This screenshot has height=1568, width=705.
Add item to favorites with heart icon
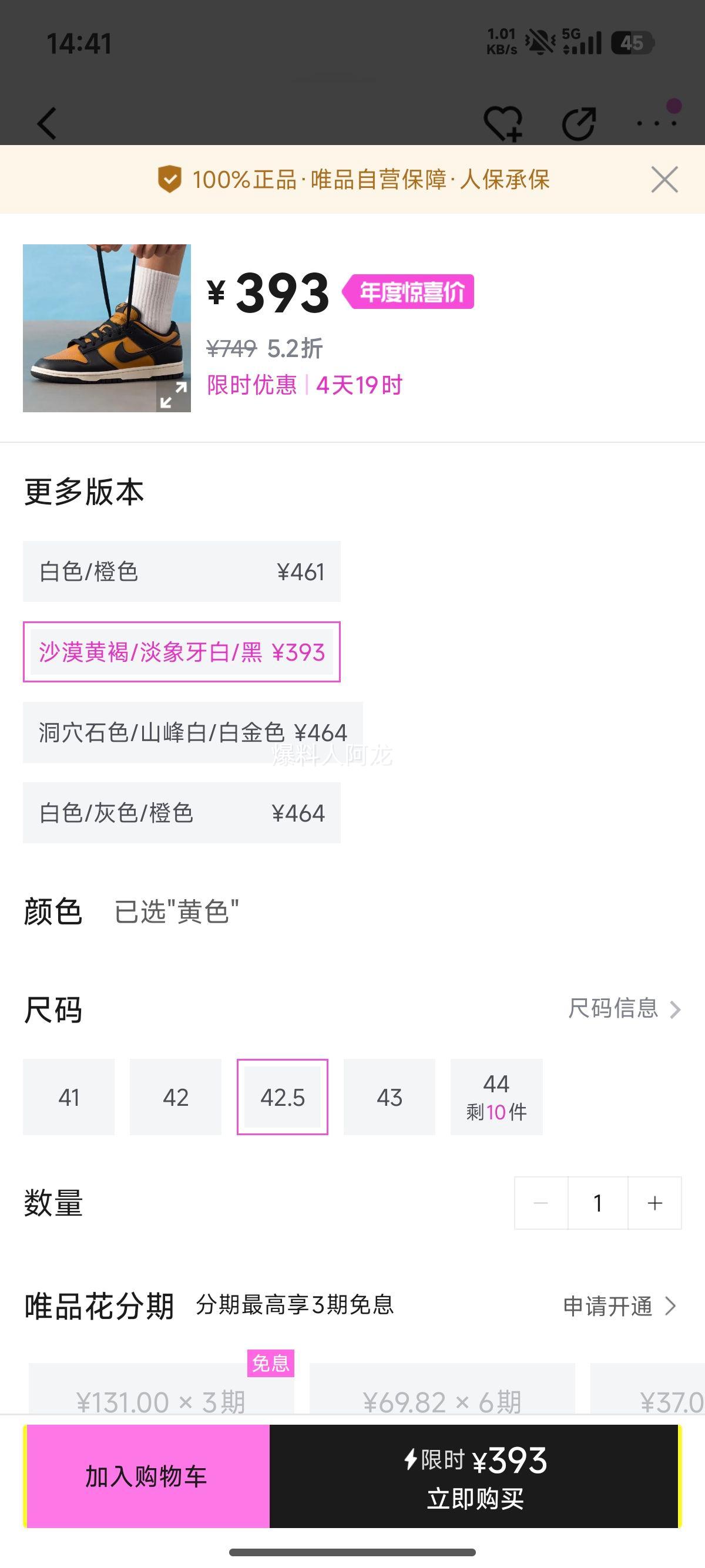(503, 123)
